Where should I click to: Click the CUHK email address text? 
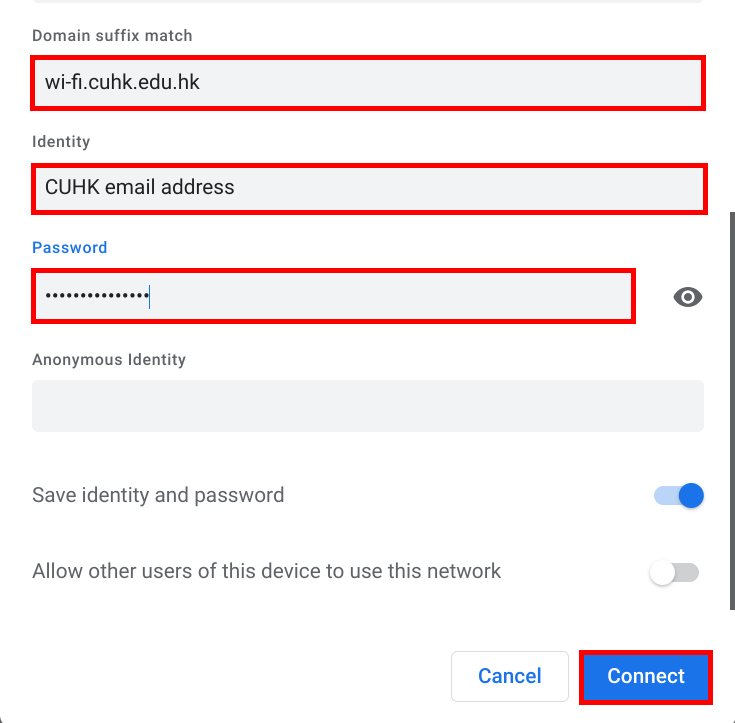[139, 187]
